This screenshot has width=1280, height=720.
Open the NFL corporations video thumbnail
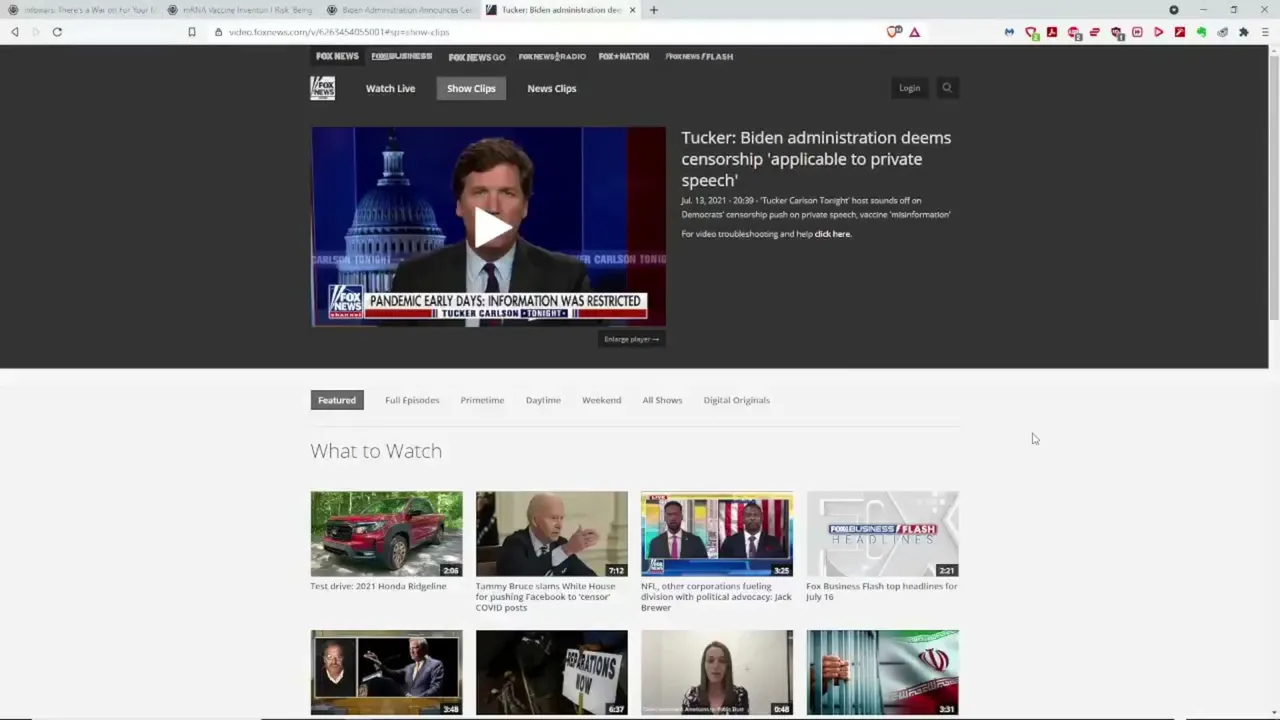[717, 534]
